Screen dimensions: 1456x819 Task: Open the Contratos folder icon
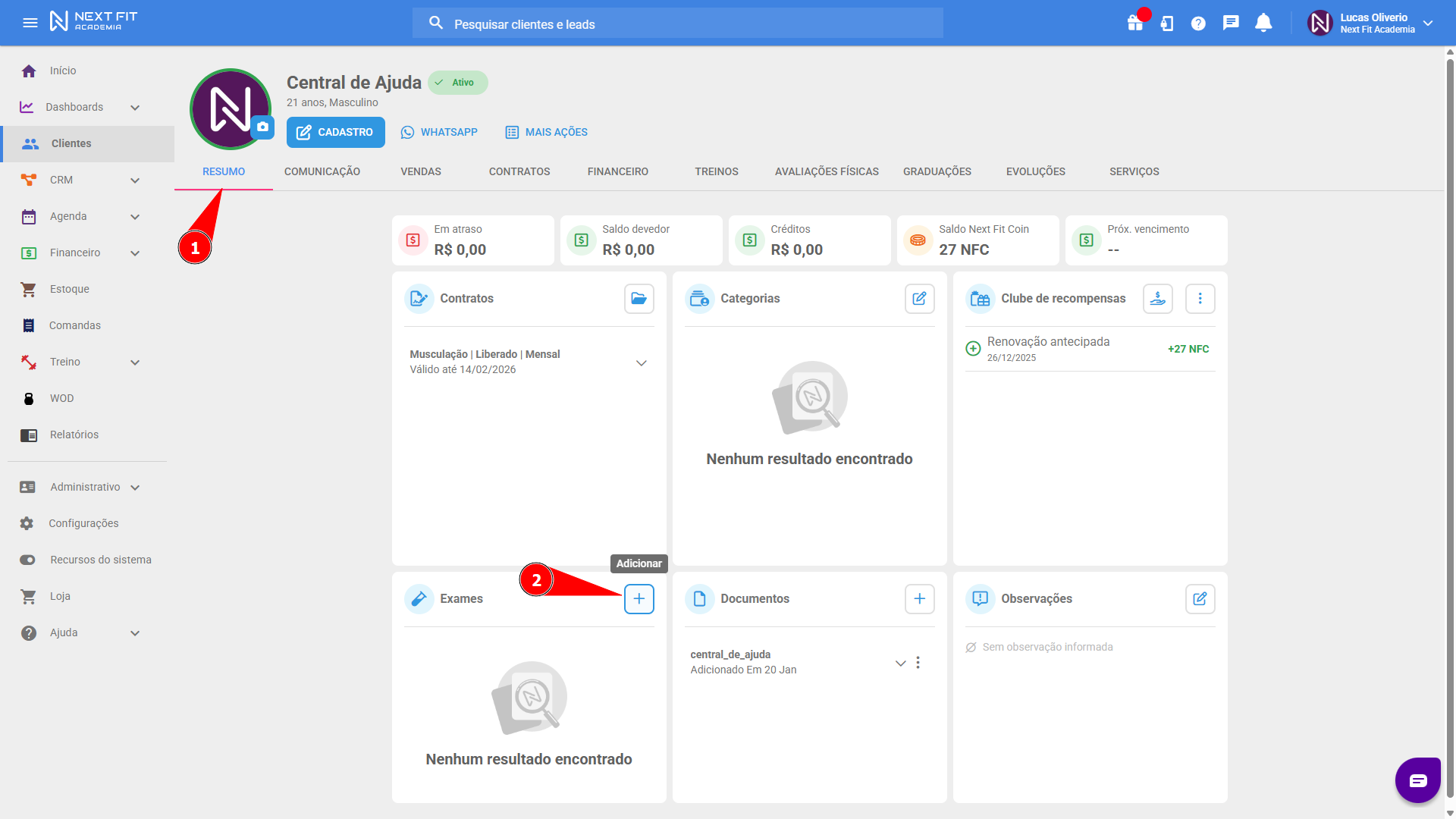639,299
